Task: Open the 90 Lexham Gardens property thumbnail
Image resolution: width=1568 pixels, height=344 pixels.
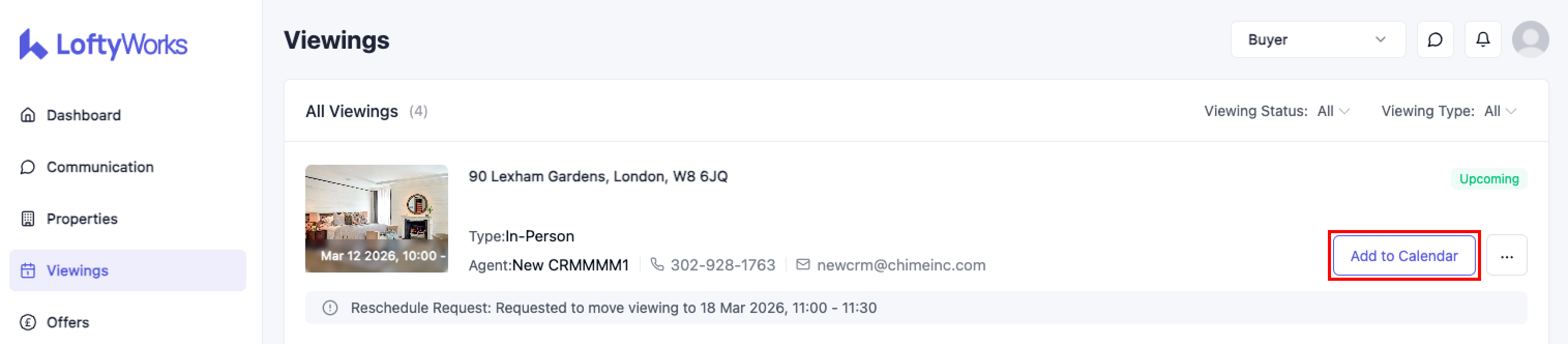Action: pos(376,218)
